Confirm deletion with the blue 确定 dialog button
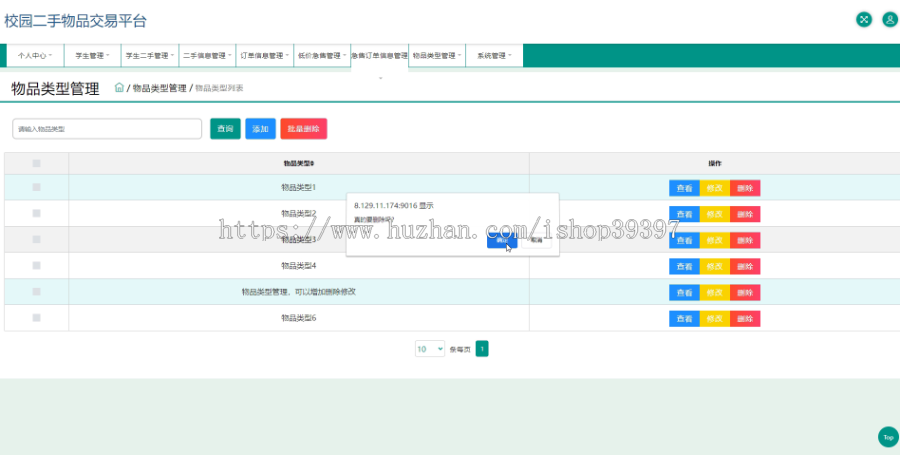The height and width of the screenshot is (455, 900). [502, 241]
